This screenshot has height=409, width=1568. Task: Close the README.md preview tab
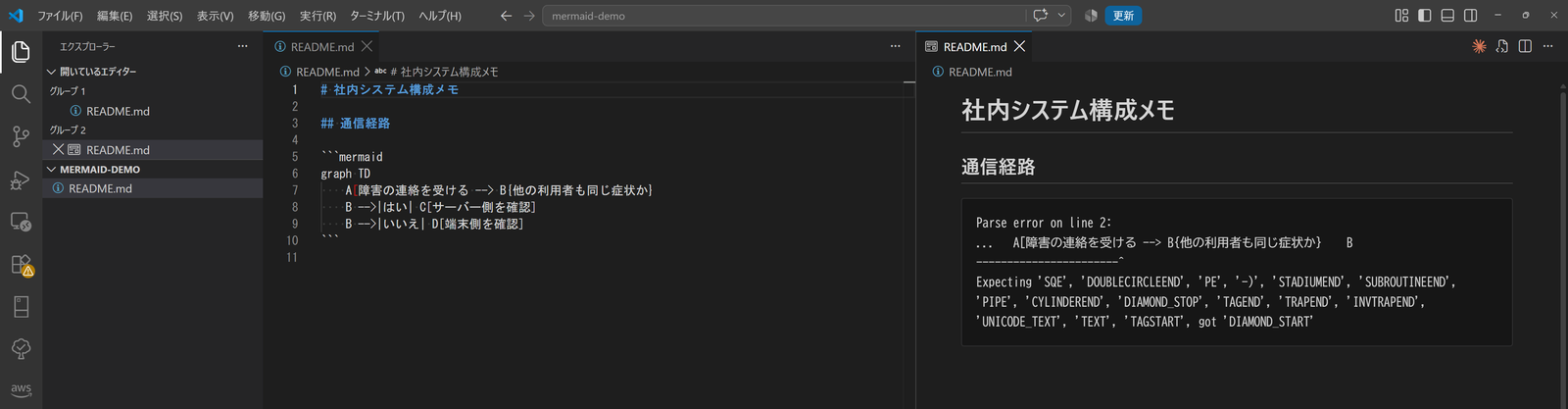pos(1020,46)
